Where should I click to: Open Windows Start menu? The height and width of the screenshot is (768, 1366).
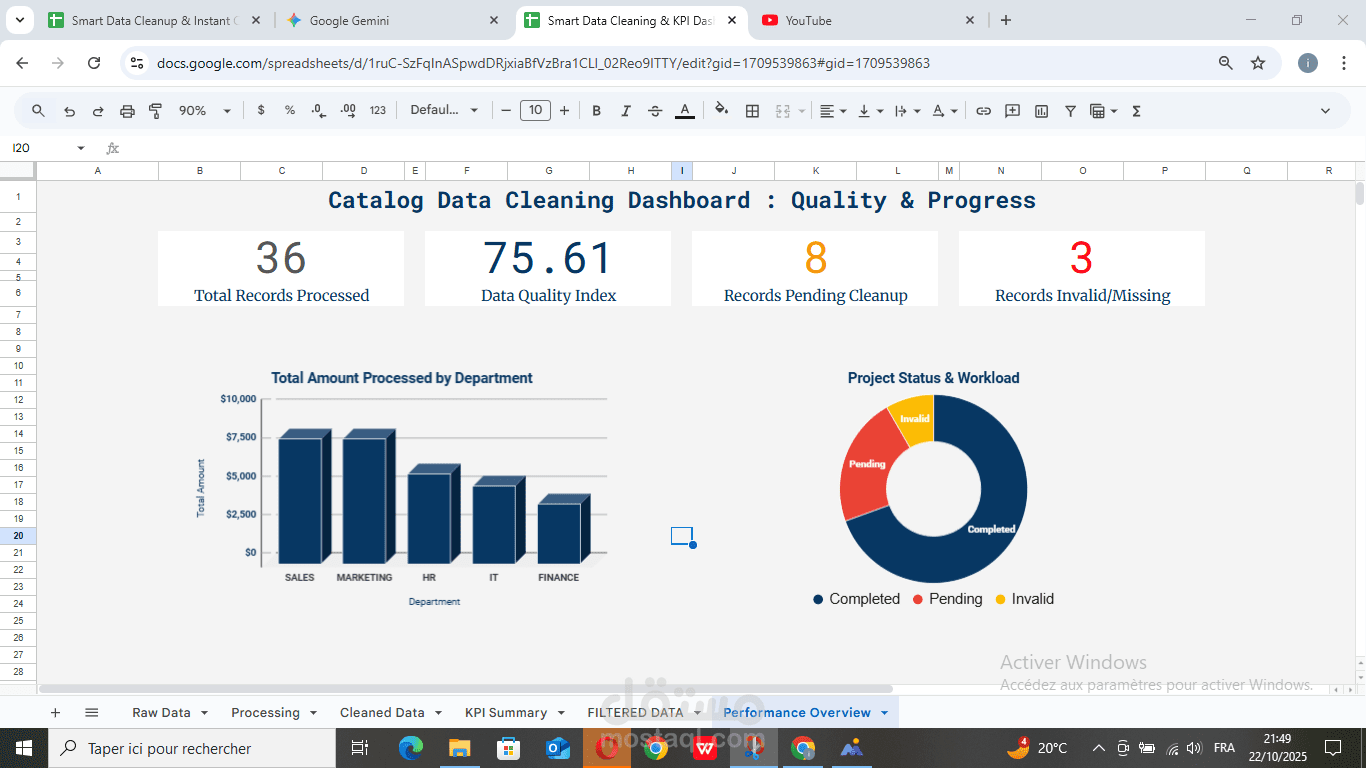coord(23,748)
